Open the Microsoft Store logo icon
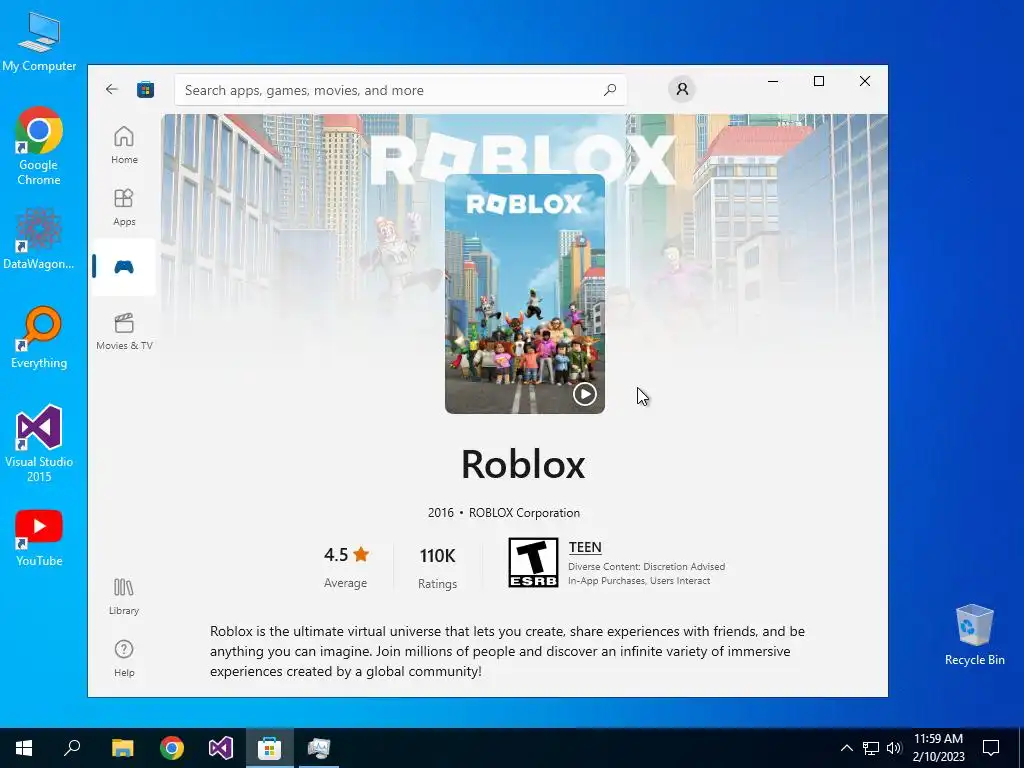1024x768 pixels. [146, 89]
